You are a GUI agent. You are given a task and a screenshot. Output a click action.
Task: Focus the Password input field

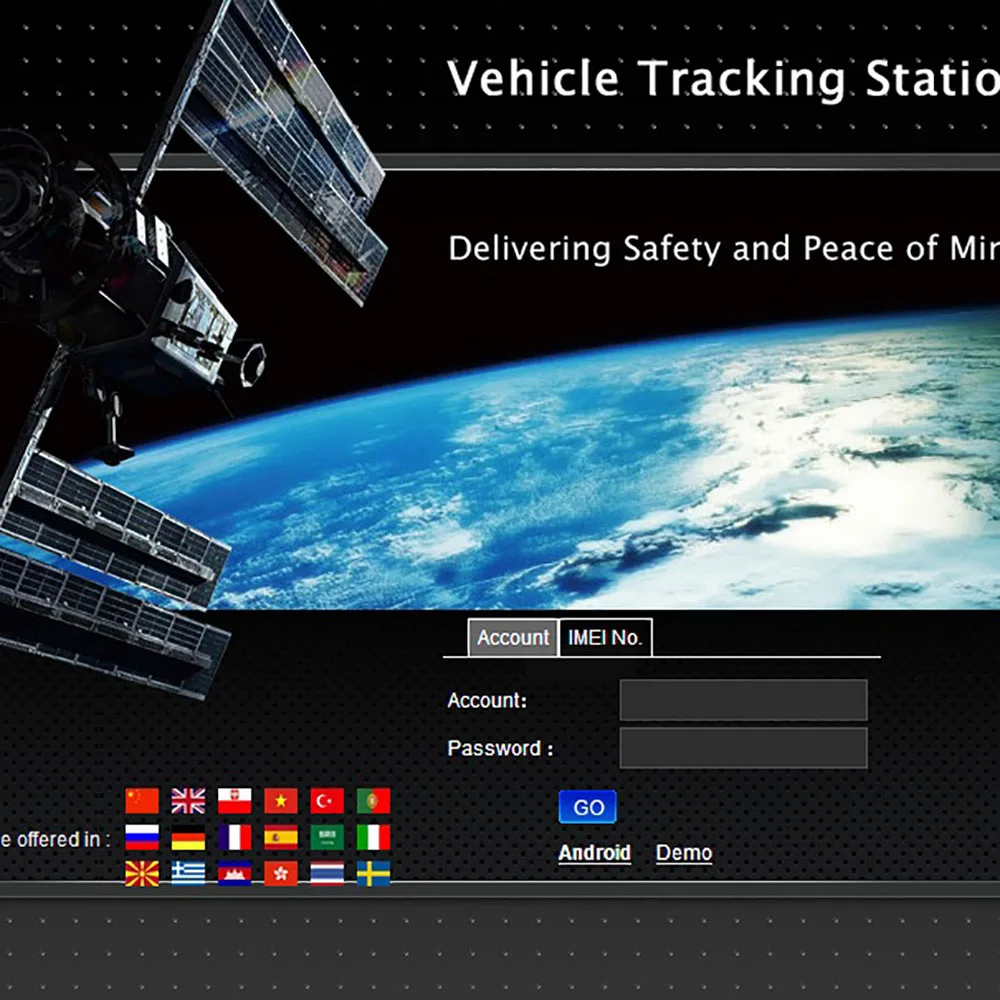tap(743, 747)
